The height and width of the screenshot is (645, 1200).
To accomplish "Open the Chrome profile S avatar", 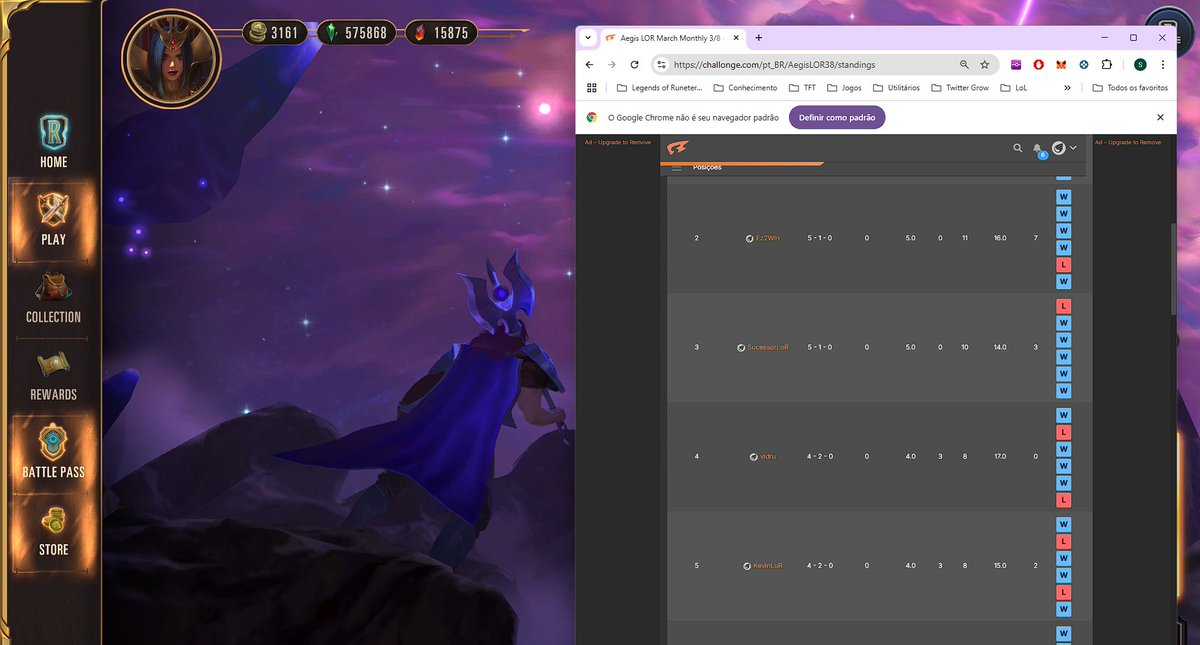I will click(1140, 64).
